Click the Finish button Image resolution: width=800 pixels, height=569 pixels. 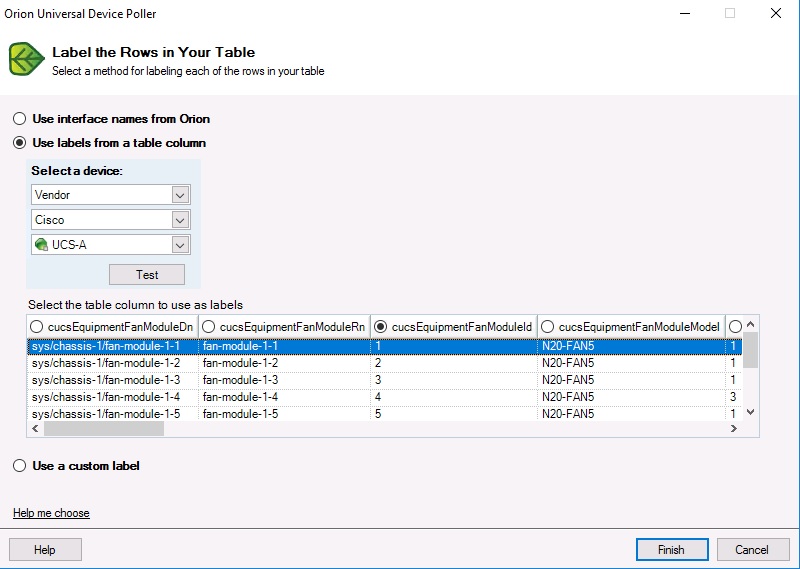pyautogui.click(x=672, y=550)
